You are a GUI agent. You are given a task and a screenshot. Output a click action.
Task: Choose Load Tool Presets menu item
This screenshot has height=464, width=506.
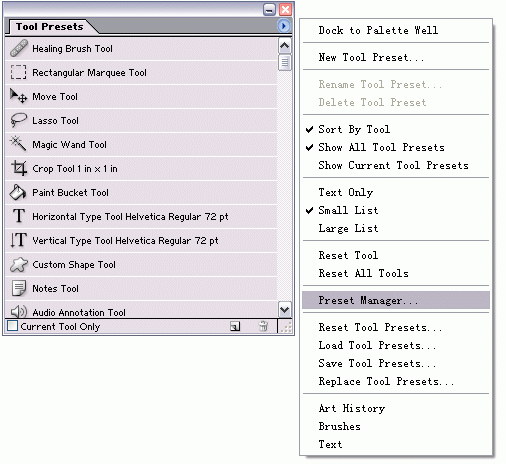pyautogui.click(x=377, y=345)
